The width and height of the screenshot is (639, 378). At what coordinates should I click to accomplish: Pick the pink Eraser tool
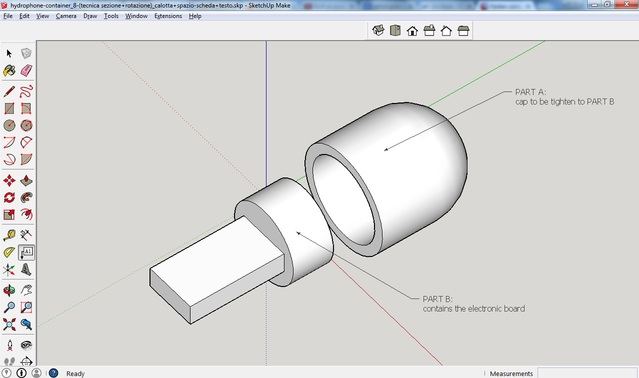click(26, 70)
